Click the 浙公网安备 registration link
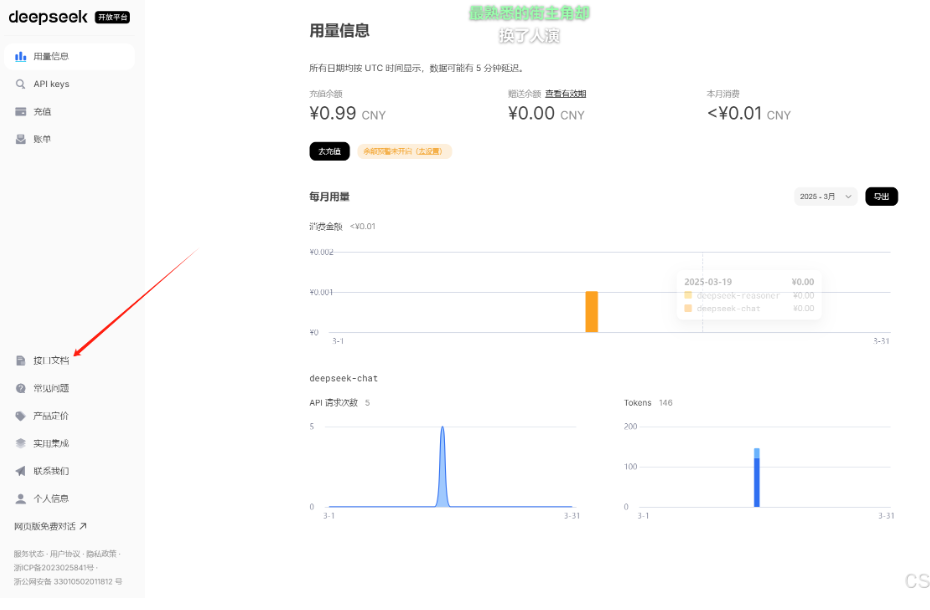930x610 pixels. point(68,582)
